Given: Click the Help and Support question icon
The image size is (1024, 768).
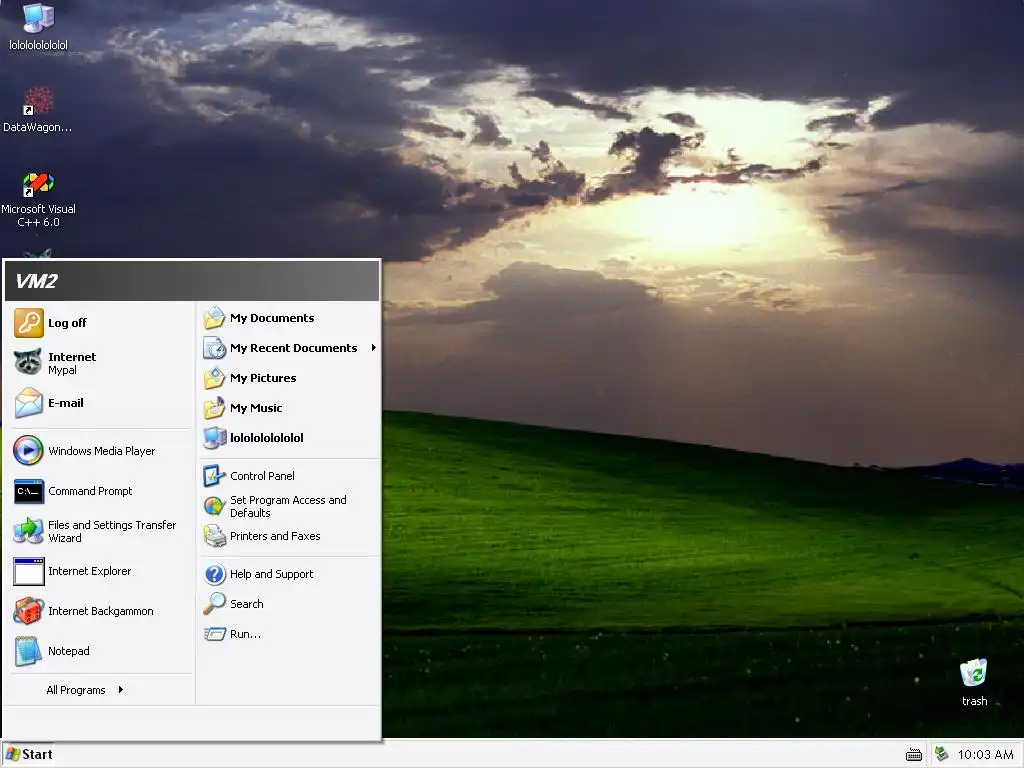Looking at the screenshot, I should tap(214, 574).
